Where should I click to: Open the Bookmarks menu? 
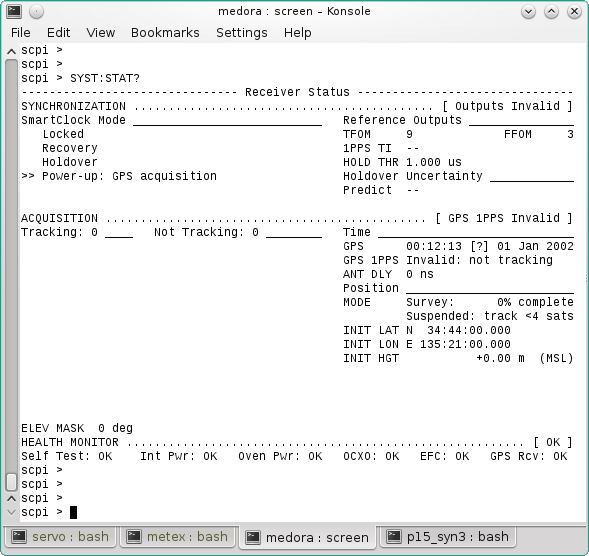165,33
